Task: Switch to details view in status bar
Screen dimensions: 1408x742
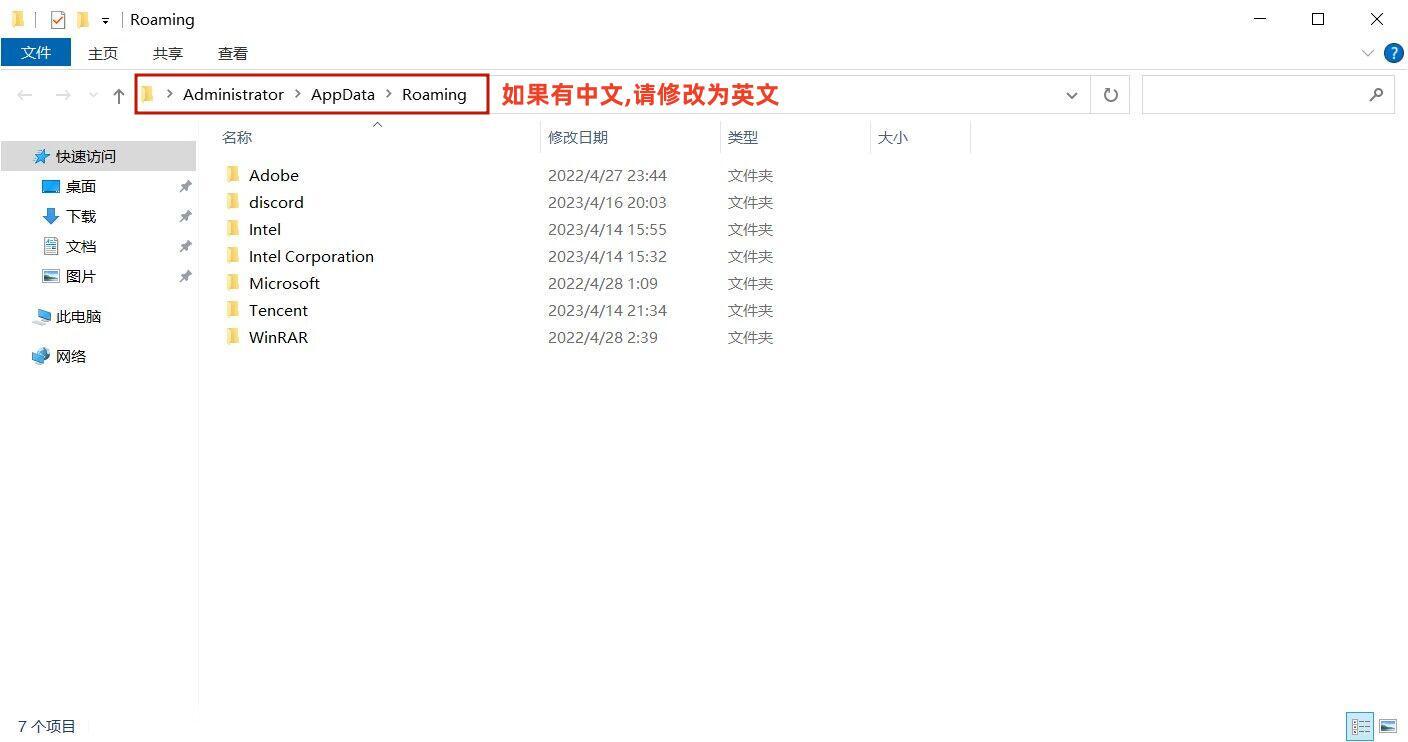Action: point(1360,726)
